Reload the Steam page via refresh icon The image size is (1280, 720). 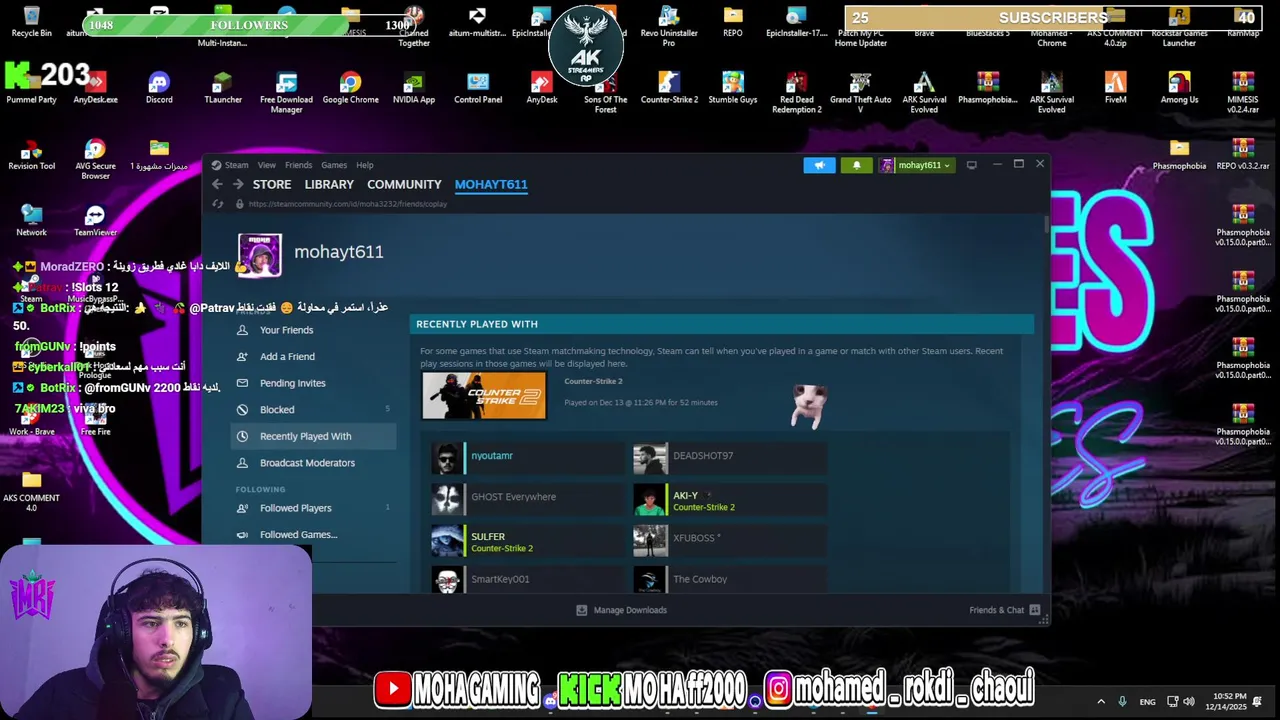pyautogui.click(x=217, y=204)
